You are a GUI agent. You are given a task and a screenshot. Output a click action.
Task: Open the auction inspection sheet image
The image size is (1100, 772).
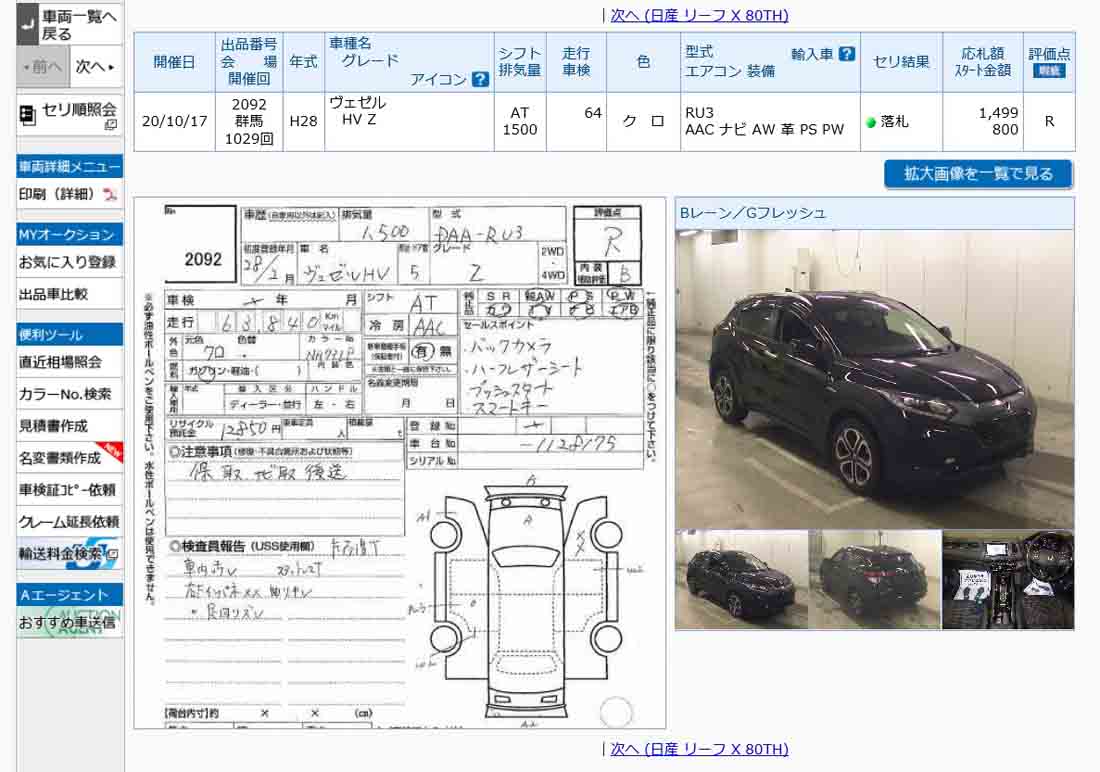coord(400,463)
